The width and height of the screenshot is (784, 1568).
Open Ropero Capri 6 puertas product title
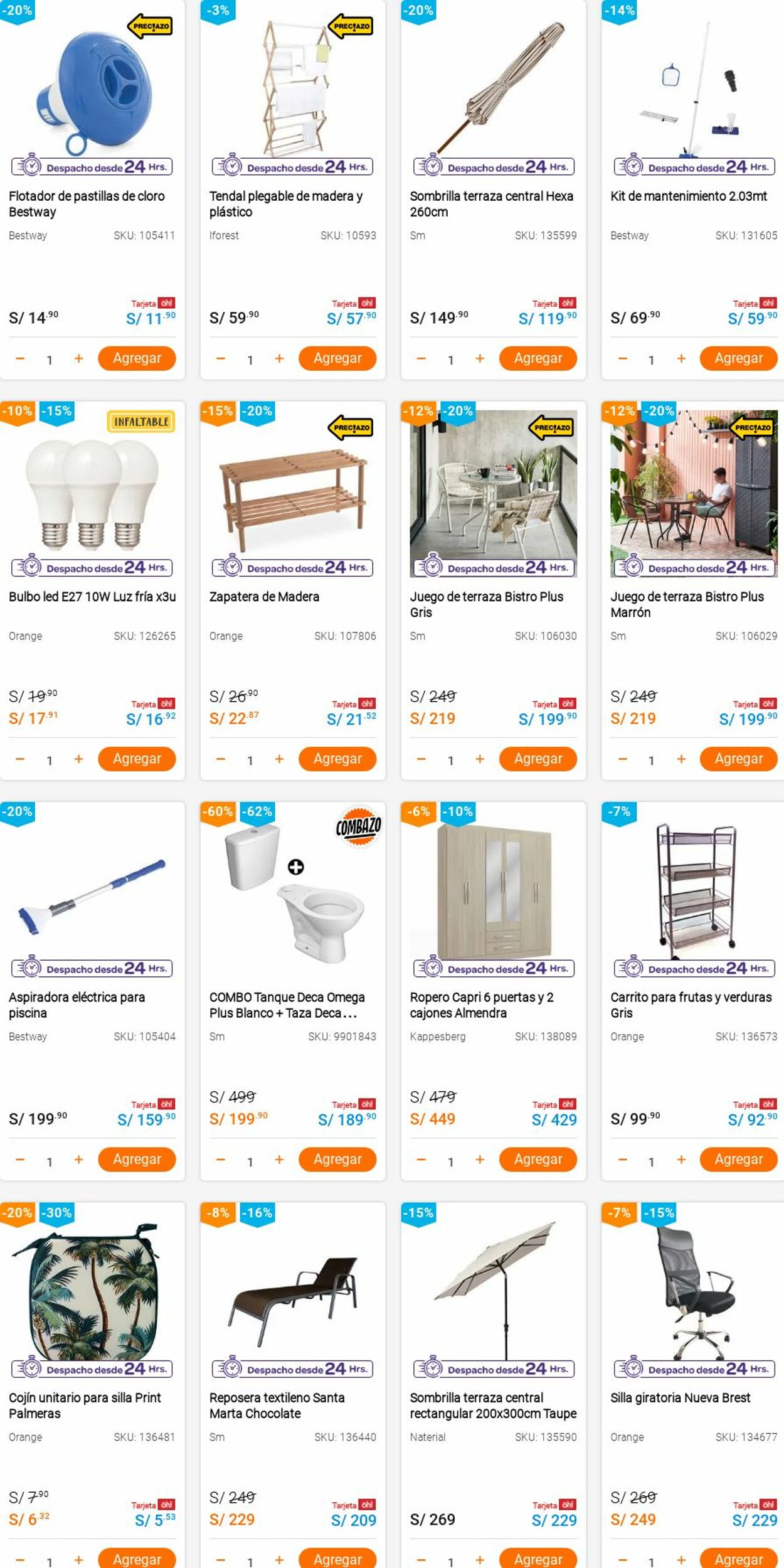(x=482, y=1005)
